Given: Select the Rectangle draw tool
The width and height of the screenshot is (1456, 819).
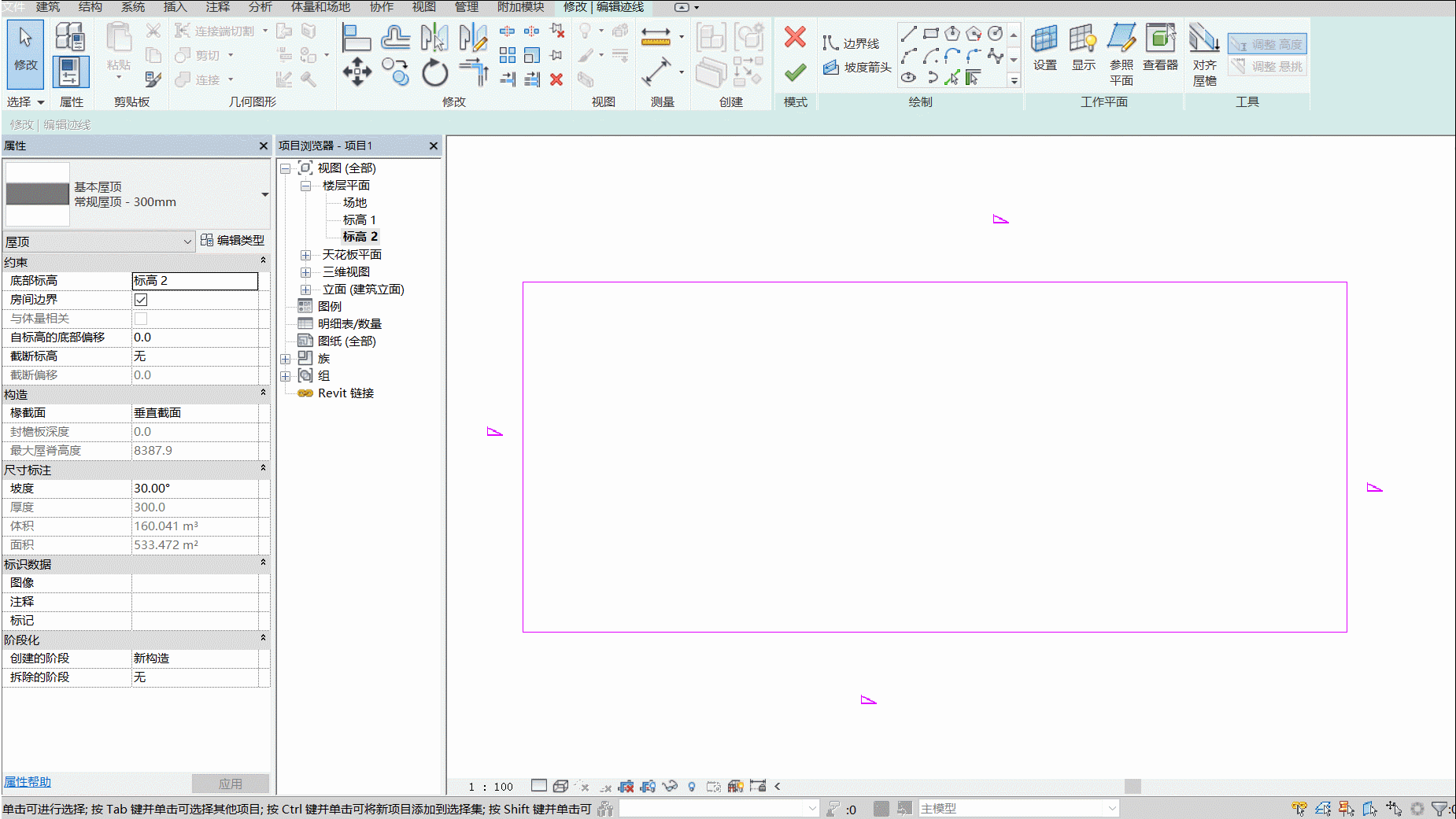Looking at the screenshot, I should tap(930, 33).
